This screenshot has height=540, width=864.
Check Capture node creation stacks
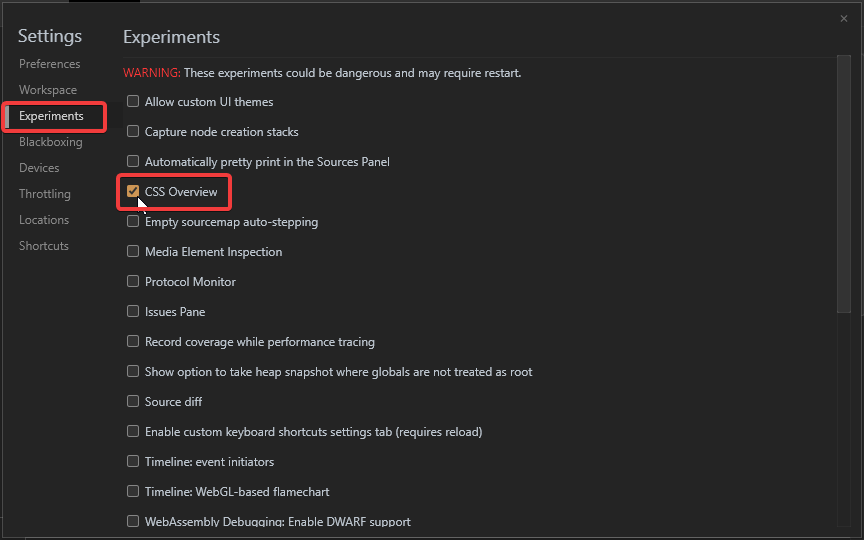point(133,131)
